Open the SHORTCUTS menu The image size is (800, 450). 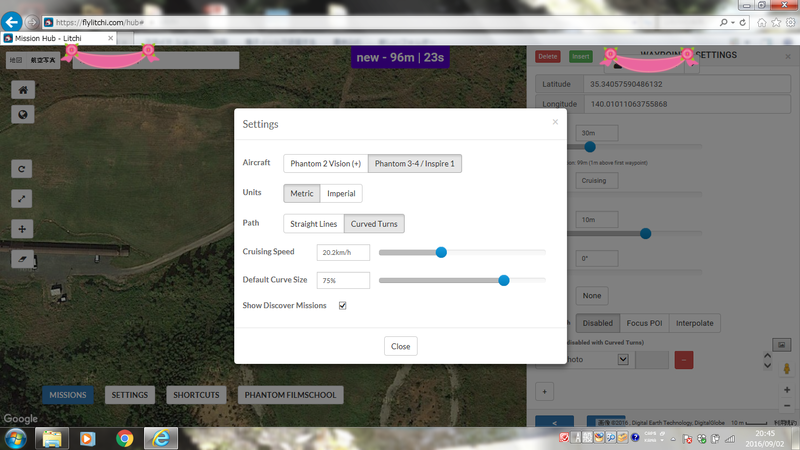[x=196, y=395]
